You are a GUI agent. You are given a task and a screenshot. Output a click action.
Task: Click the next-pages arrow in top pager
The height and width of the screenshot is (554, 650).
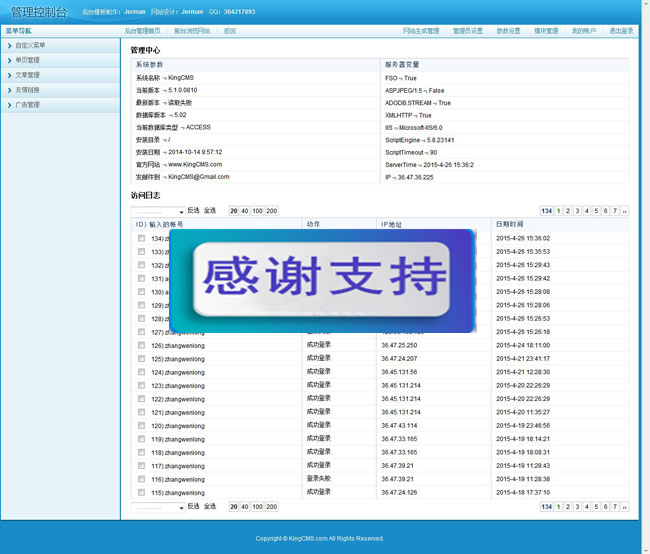coord(625,211)
